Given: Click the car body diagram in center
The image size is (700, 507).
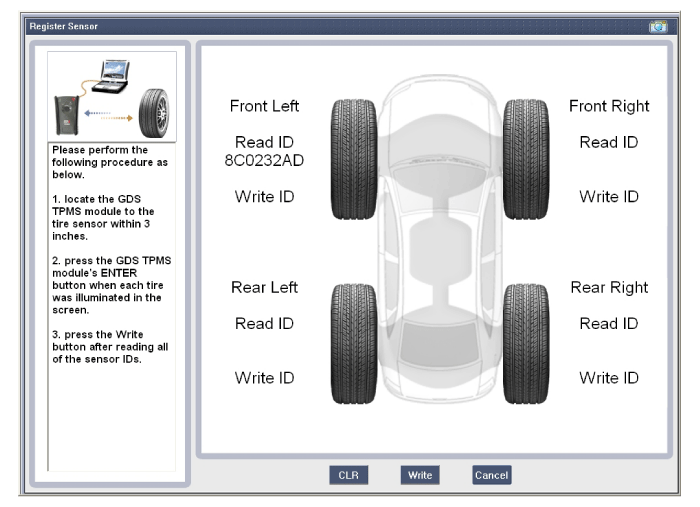Looking at the screenshot, I should (x=440, y=240).
